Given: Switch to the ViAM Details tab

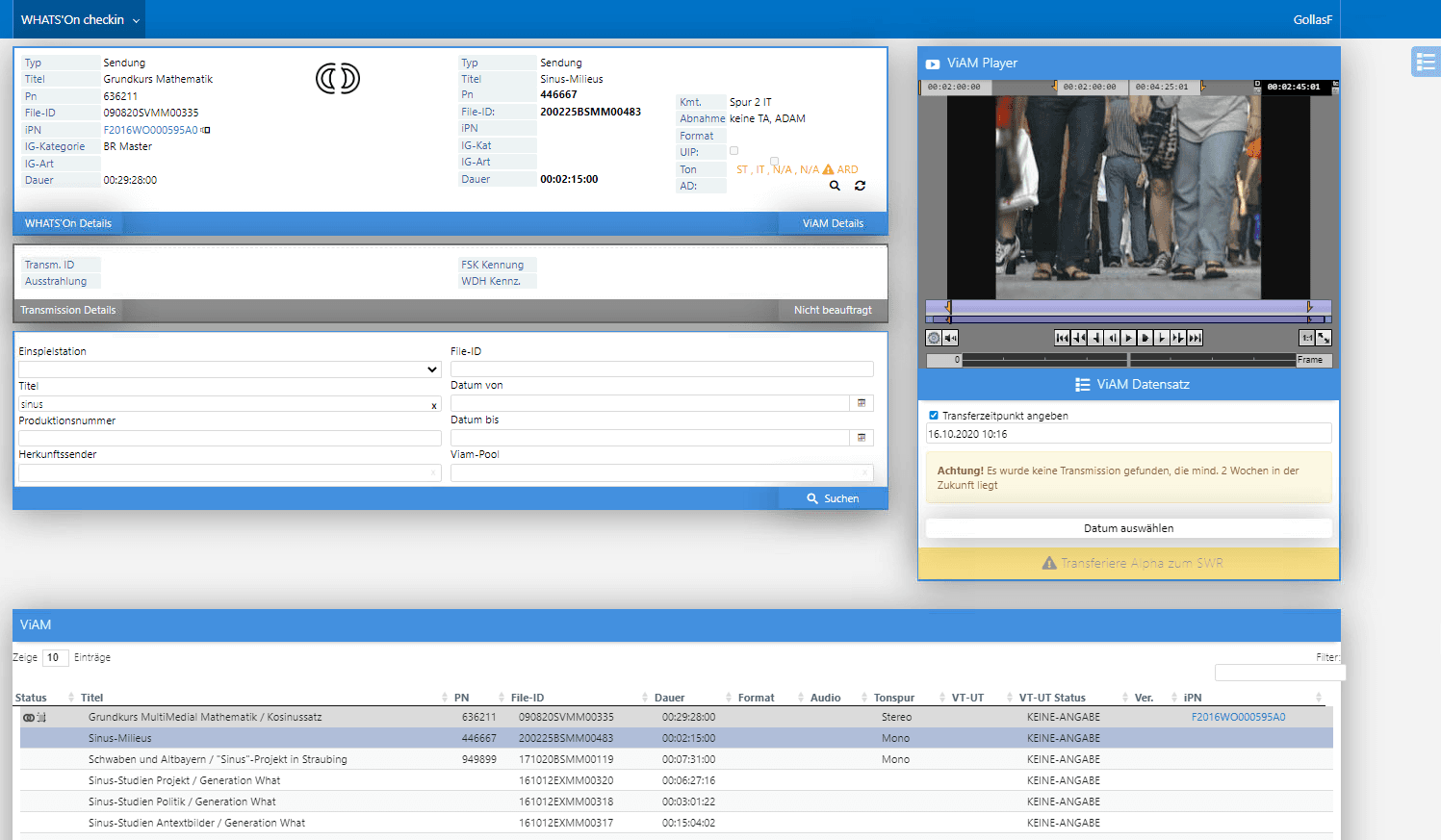Looking at the screenshot, I should (833, 222).
